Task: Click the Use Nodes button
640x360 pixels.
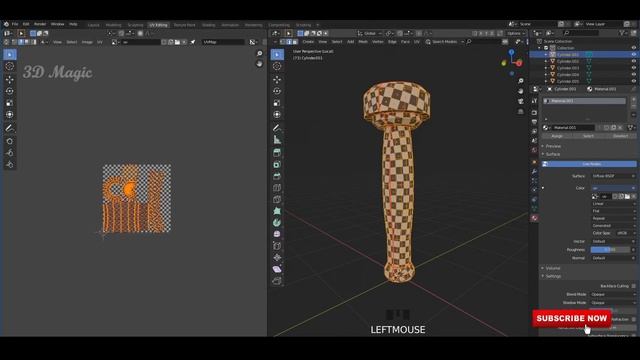Action: tap(589, 164)
